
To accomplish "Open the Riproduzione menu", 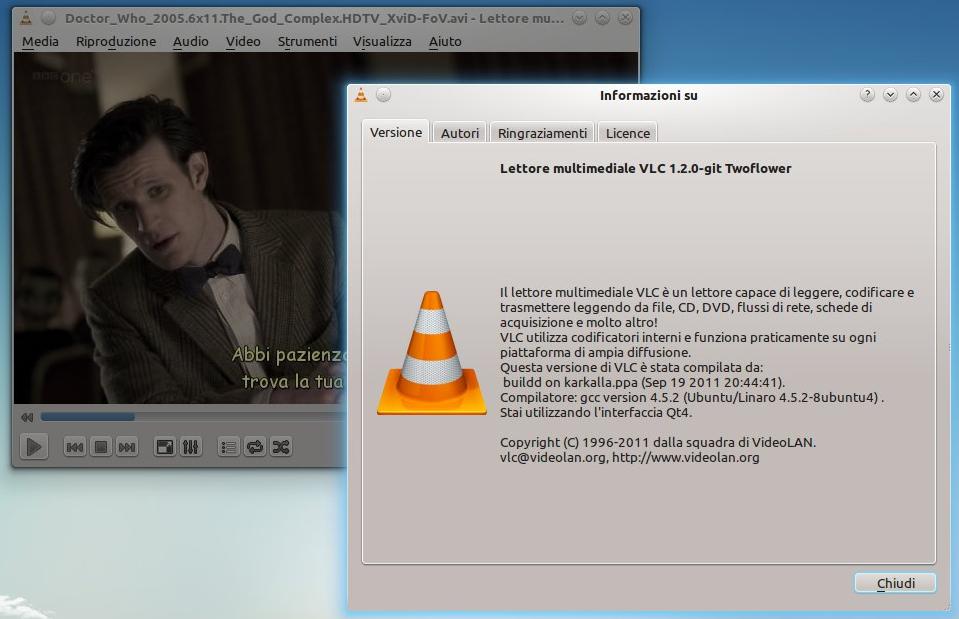I will click(116, 42).
